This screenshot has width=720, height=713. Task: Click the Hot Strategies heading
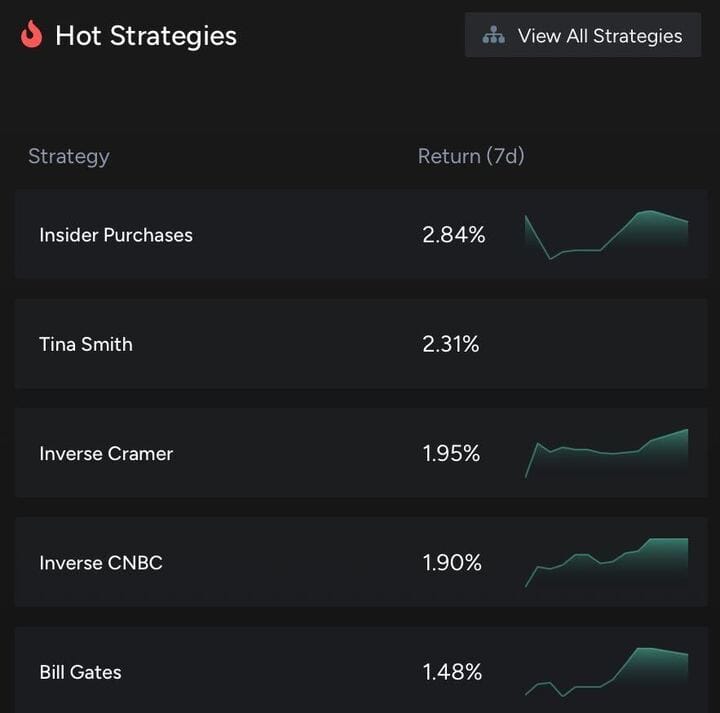point(146,36)
